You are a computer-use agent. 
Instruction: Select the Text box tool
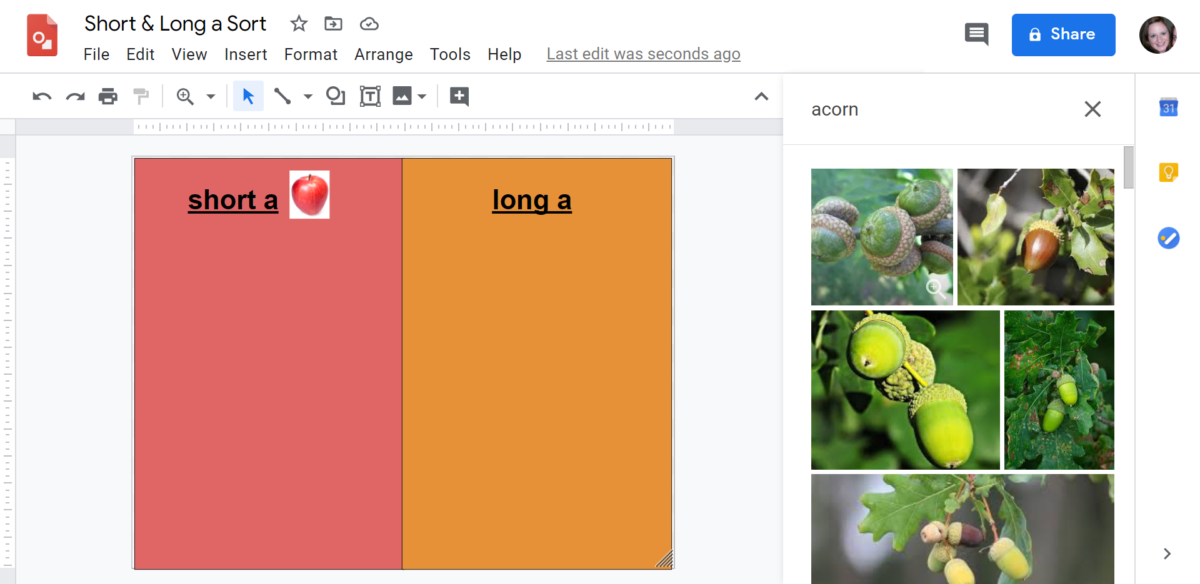370,96
